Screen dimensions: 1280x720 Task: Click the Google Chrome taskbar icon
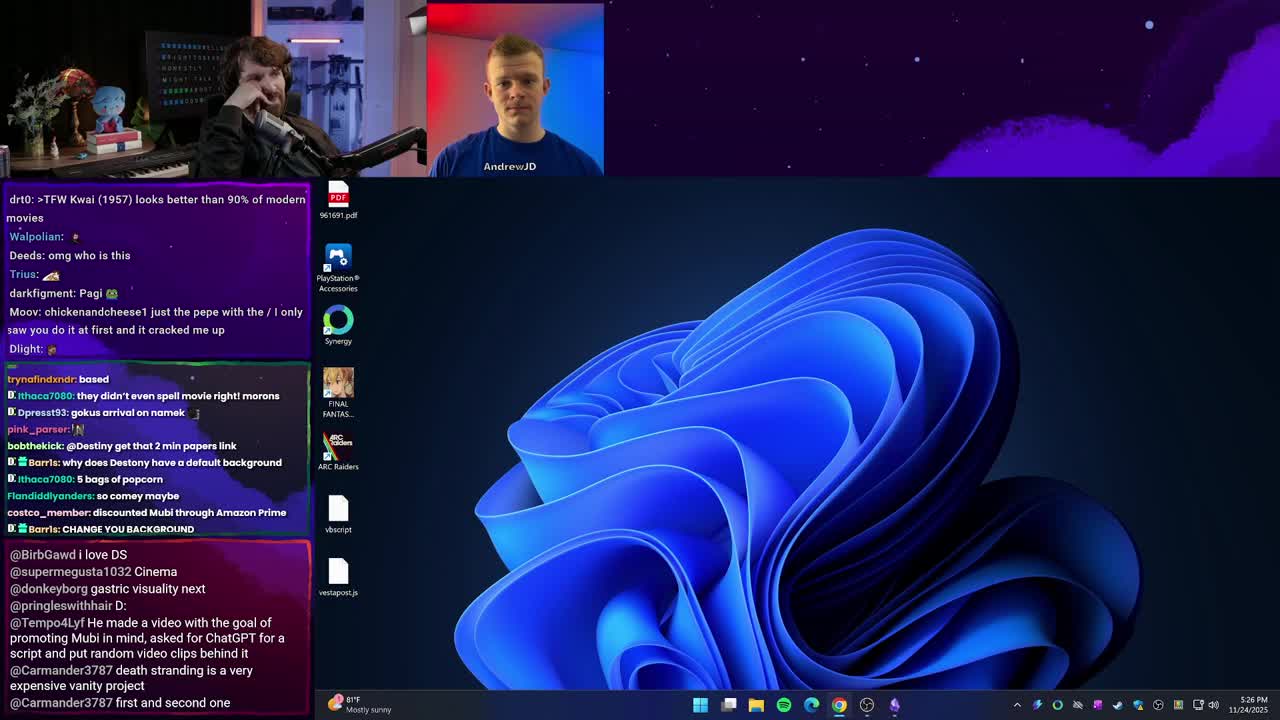click(839, 705)
